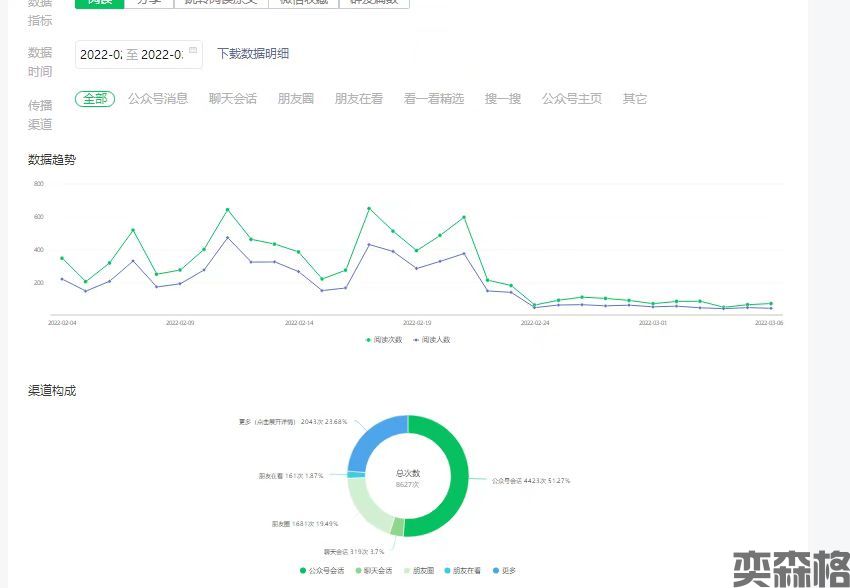Choose the 朋友圈 channel filter

click(x=296, y=98)
